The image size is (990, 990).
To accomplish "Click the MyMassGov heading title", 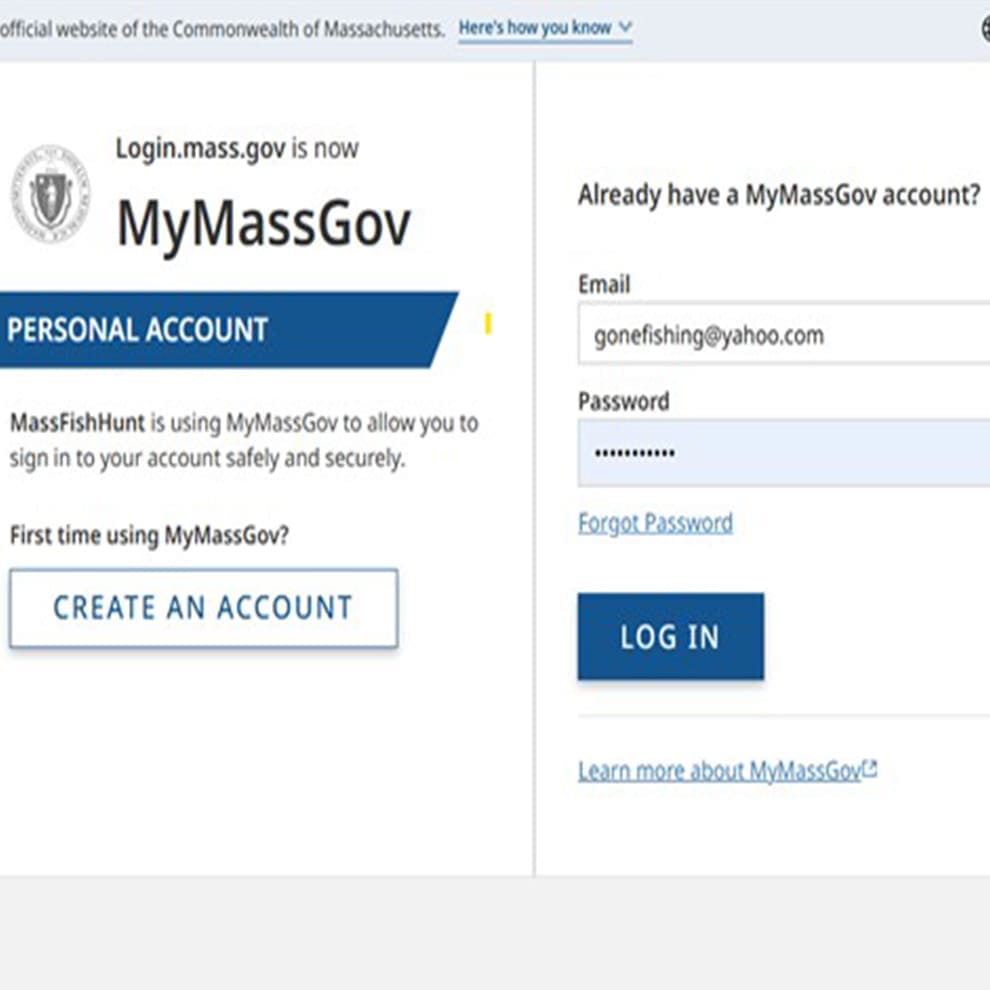I will pos(264,224).
